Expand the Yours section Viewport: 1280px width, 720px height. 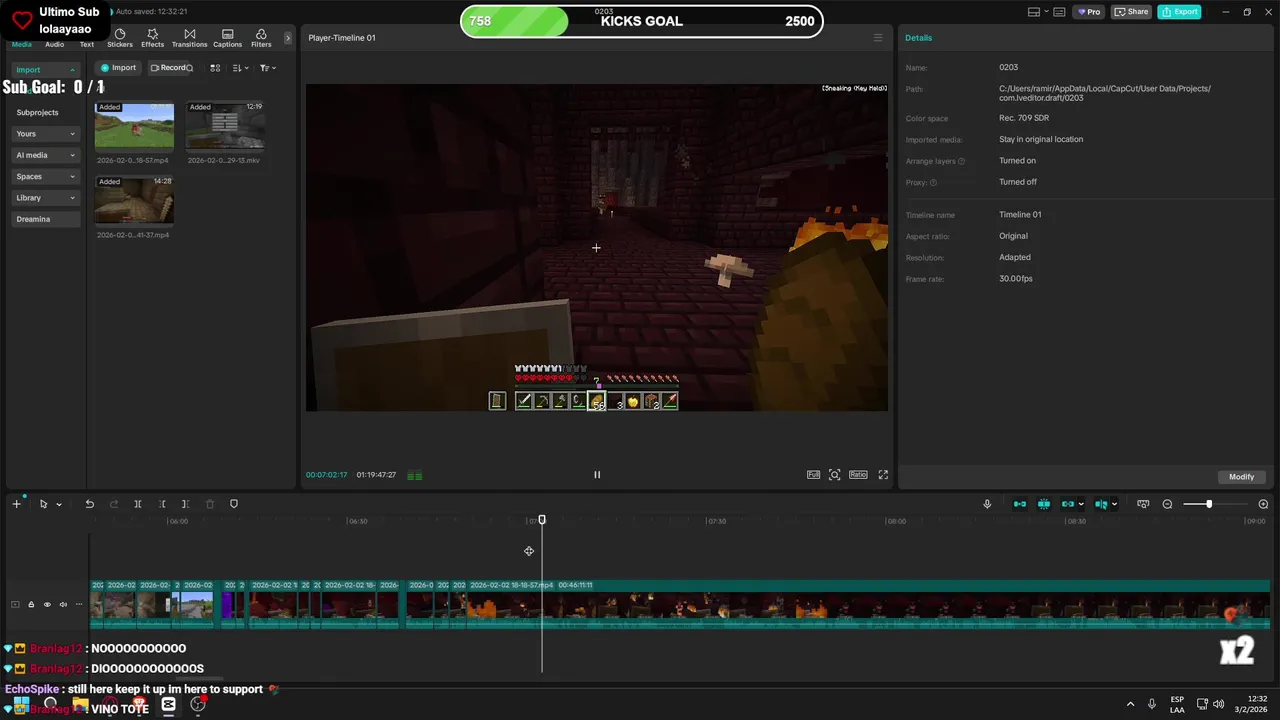click(46, 134)
